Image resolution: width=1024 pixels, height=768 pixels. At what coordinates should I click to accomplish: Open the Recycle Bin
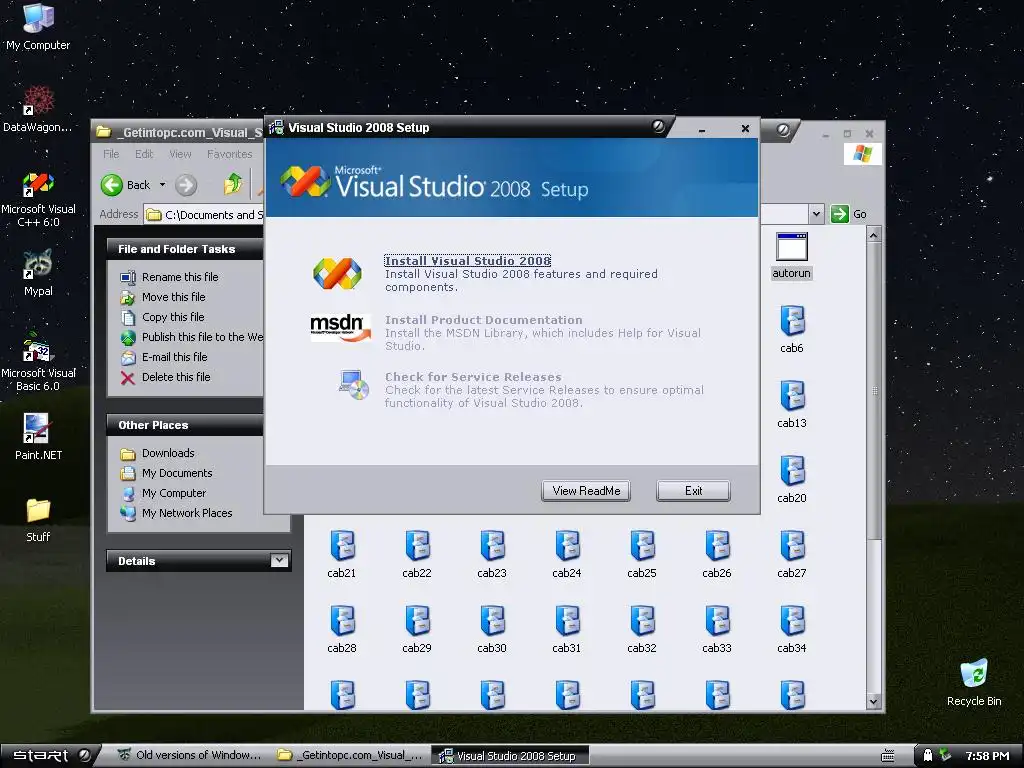pyautogui.click(x=974, y=682)
